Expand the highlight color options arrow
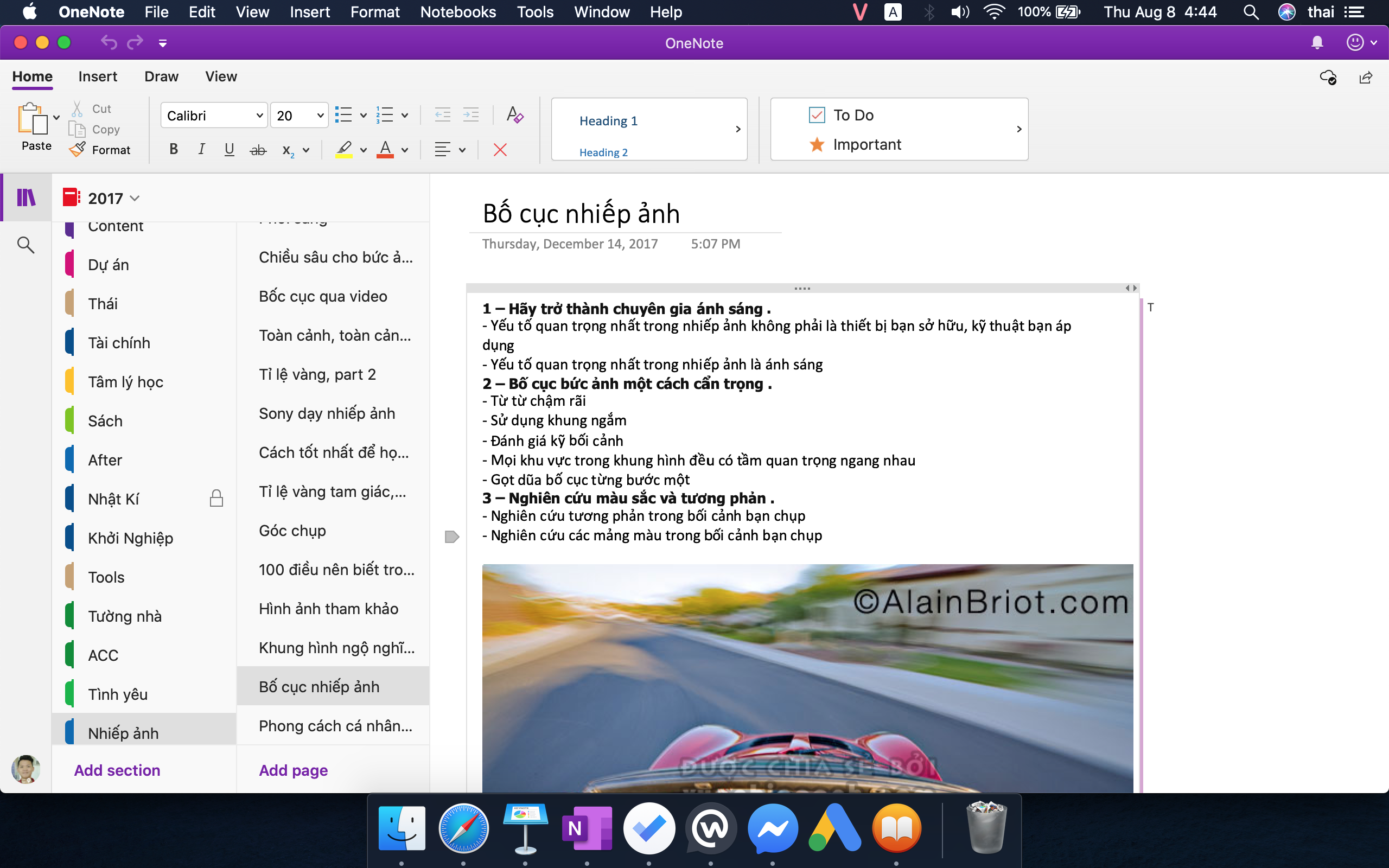This screenshot has height=868, width=1389. 364,150
